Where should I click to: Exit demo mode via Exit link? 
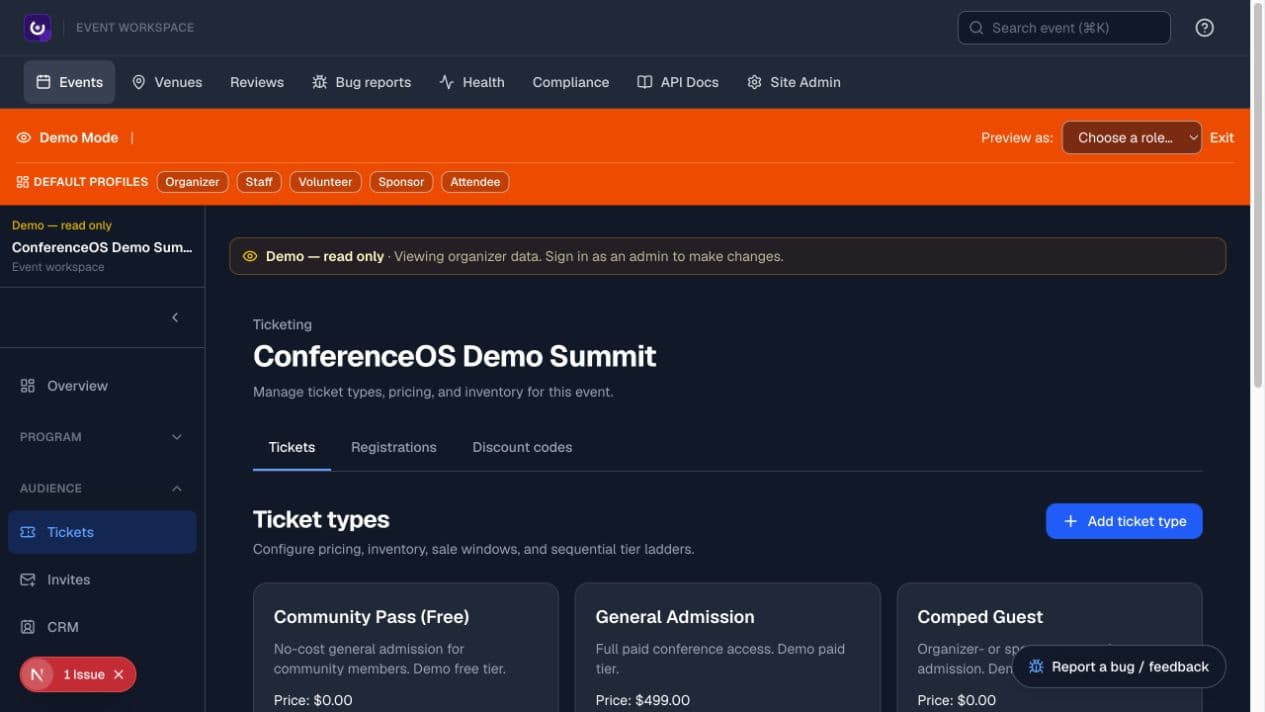coord(1222,138)
